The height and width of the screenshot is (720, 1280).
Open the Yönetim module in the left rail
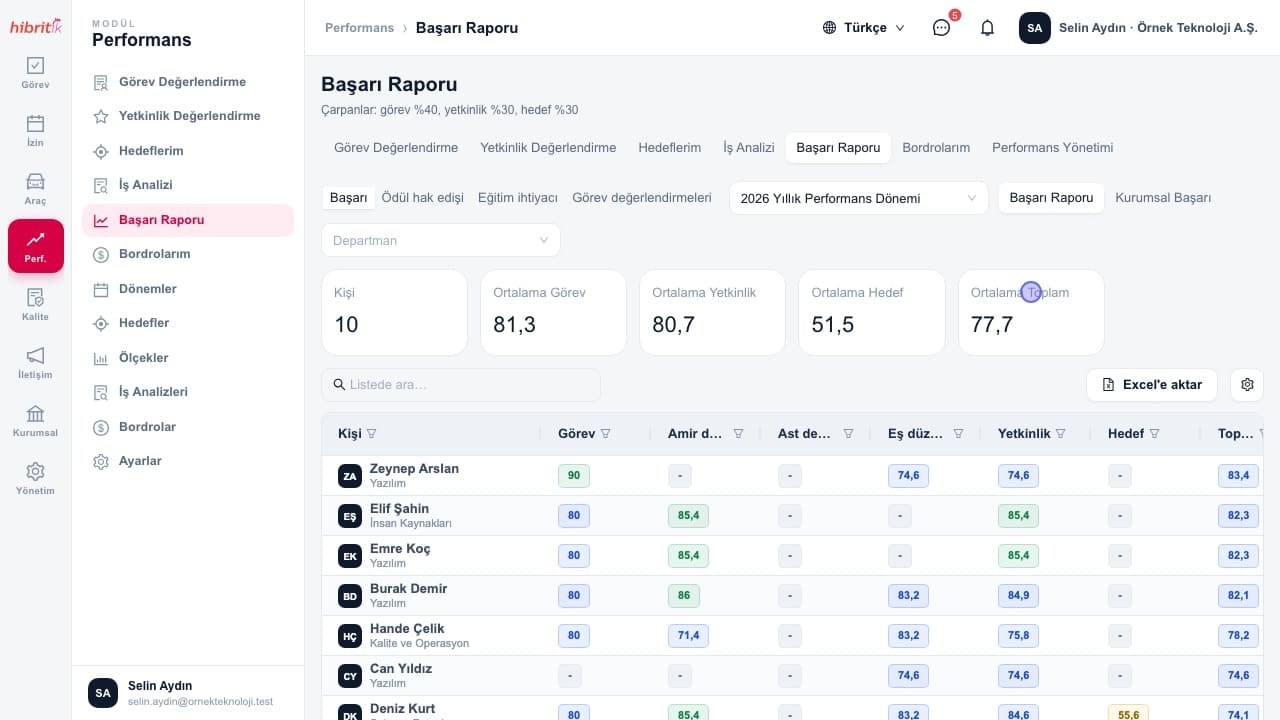(35, 479)
